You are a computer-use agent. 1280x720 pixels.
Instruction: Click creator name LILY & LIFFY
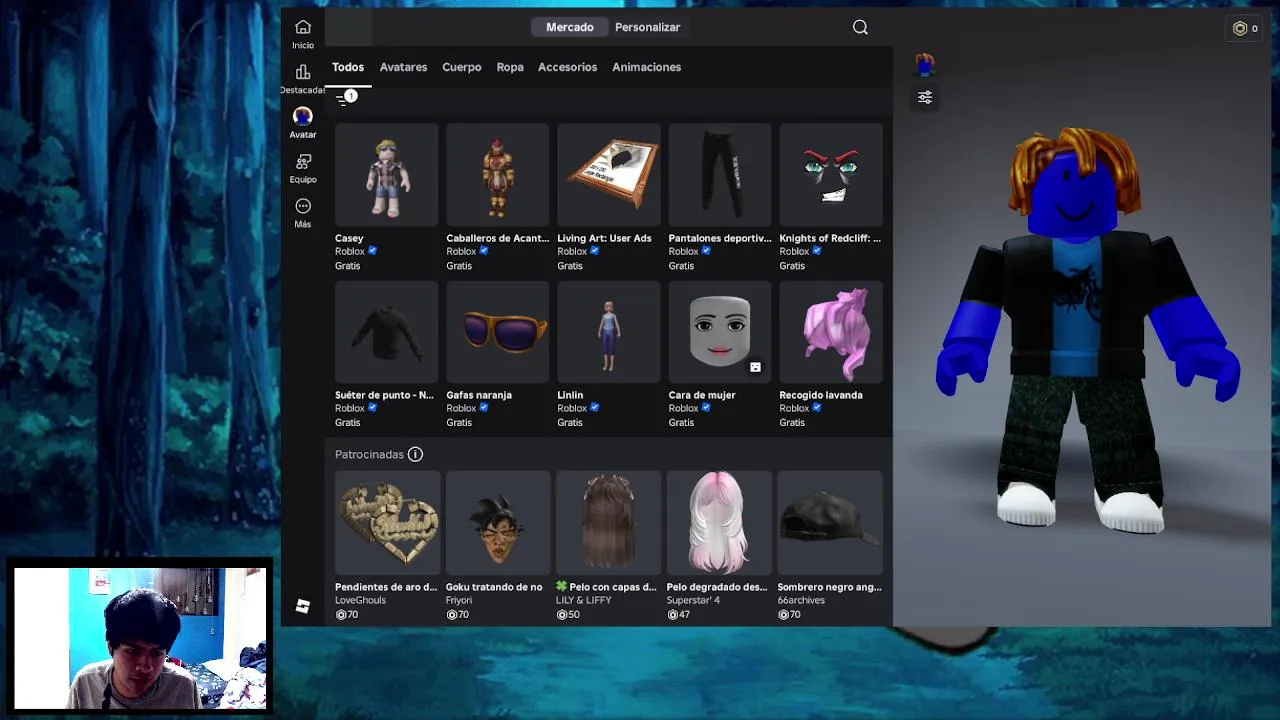[584, 600]
